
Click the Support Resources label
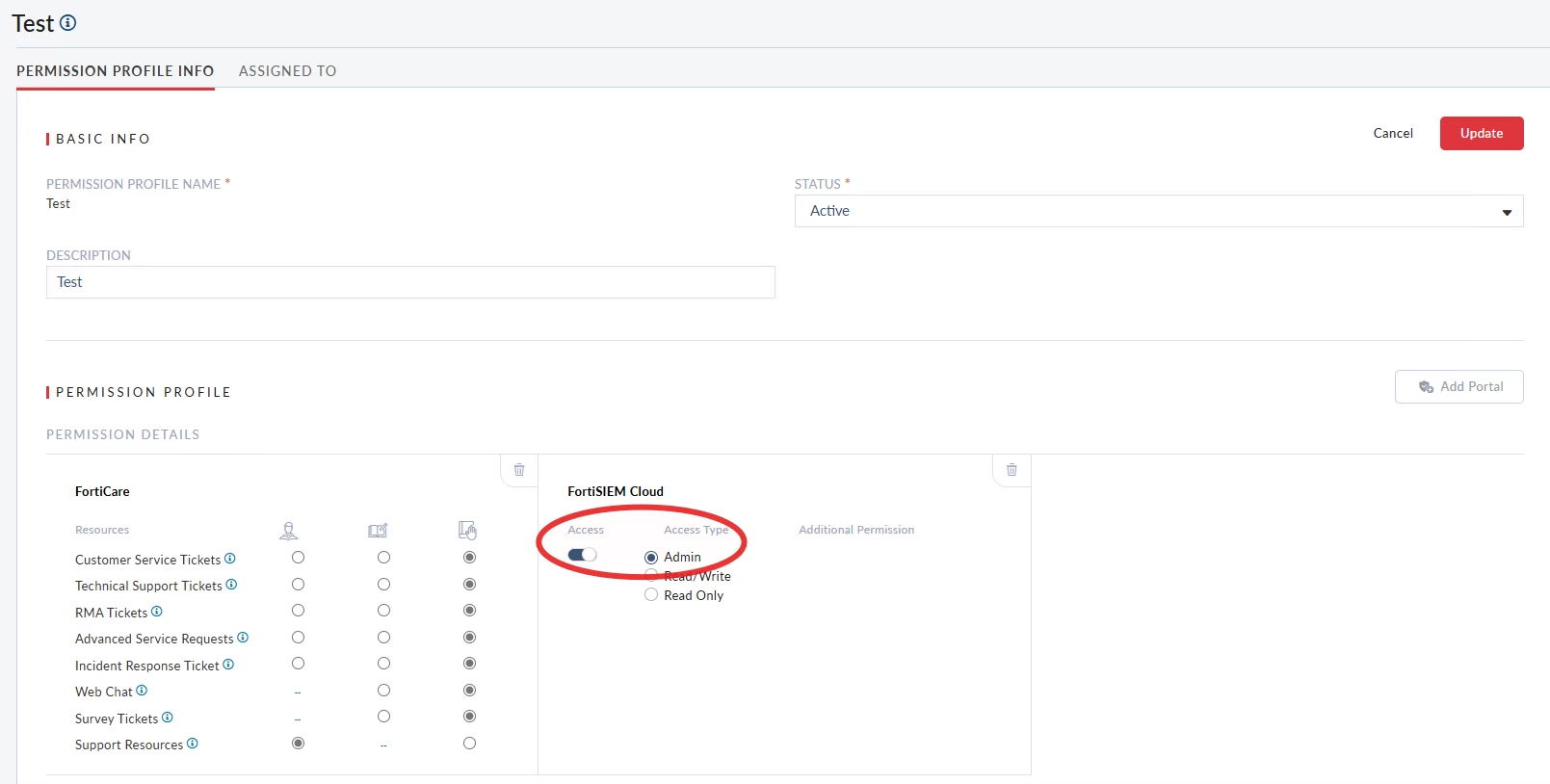coord(129,745)
